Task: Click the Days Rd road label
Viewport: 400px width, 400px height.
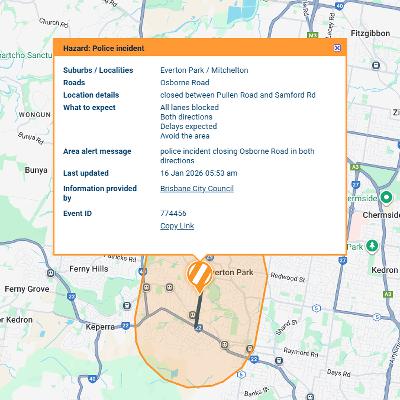Action: tap(338, 373)
